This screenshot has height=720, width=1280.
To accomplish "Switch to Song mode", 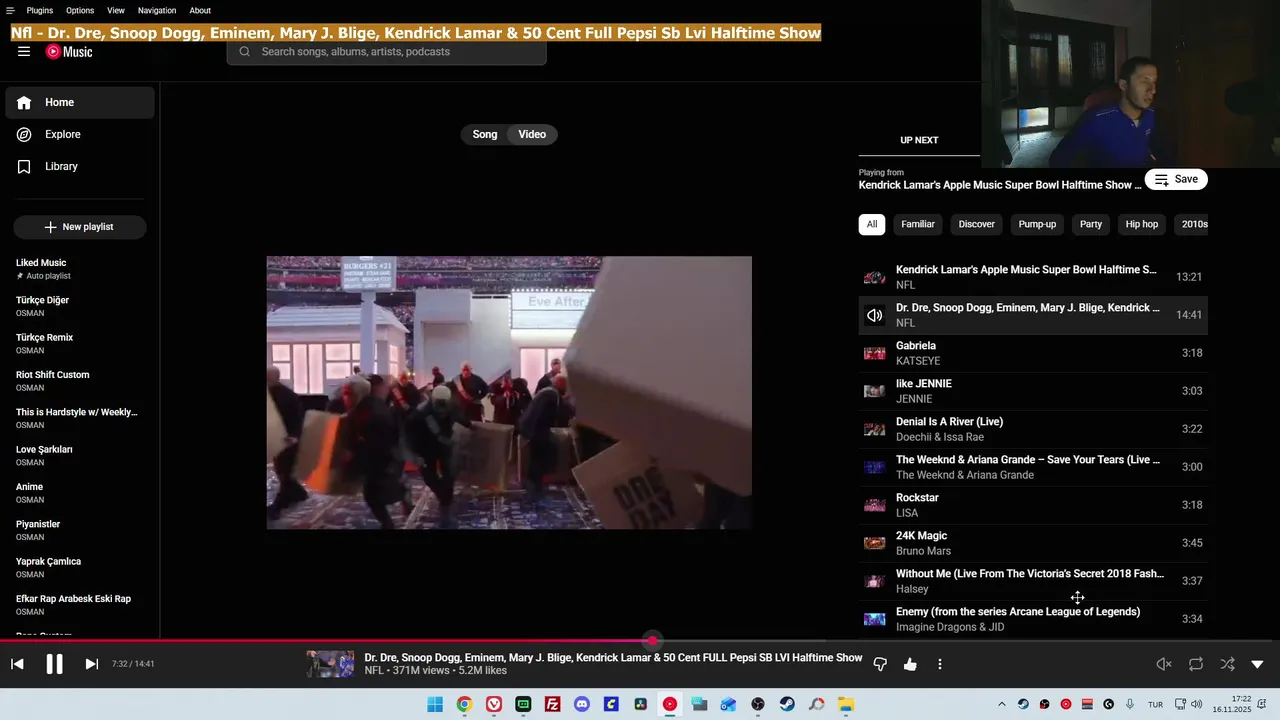I will [485, 134].
